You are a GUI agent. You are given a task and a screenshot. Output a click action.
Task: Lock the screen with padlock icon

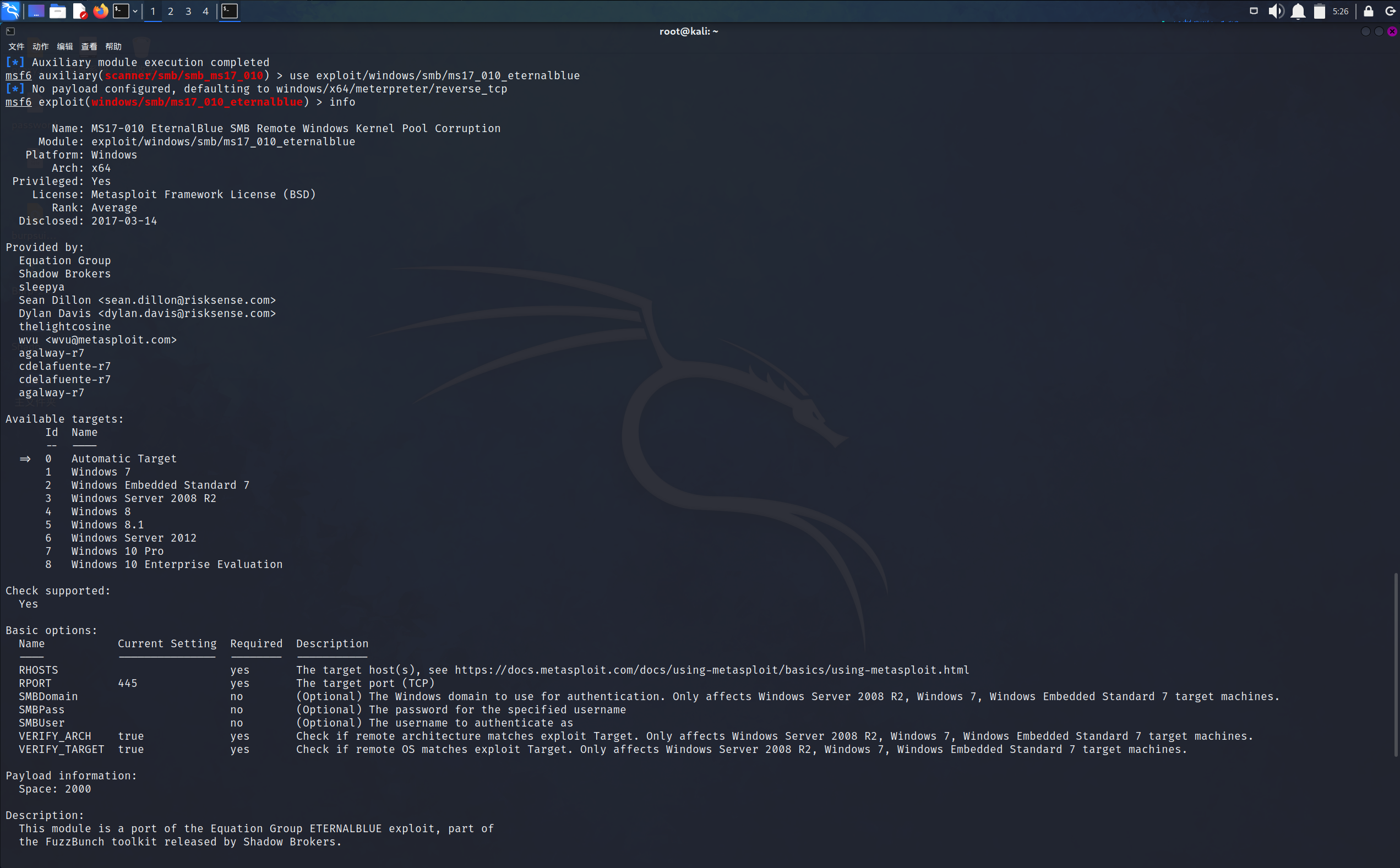(1369, 11)
